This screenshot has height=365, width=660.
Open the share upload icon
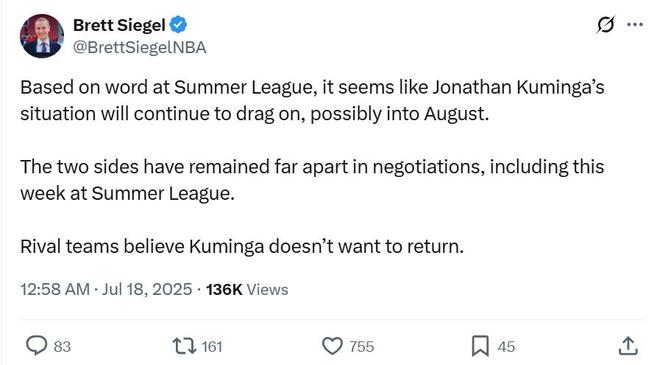[x=628, y=346]
